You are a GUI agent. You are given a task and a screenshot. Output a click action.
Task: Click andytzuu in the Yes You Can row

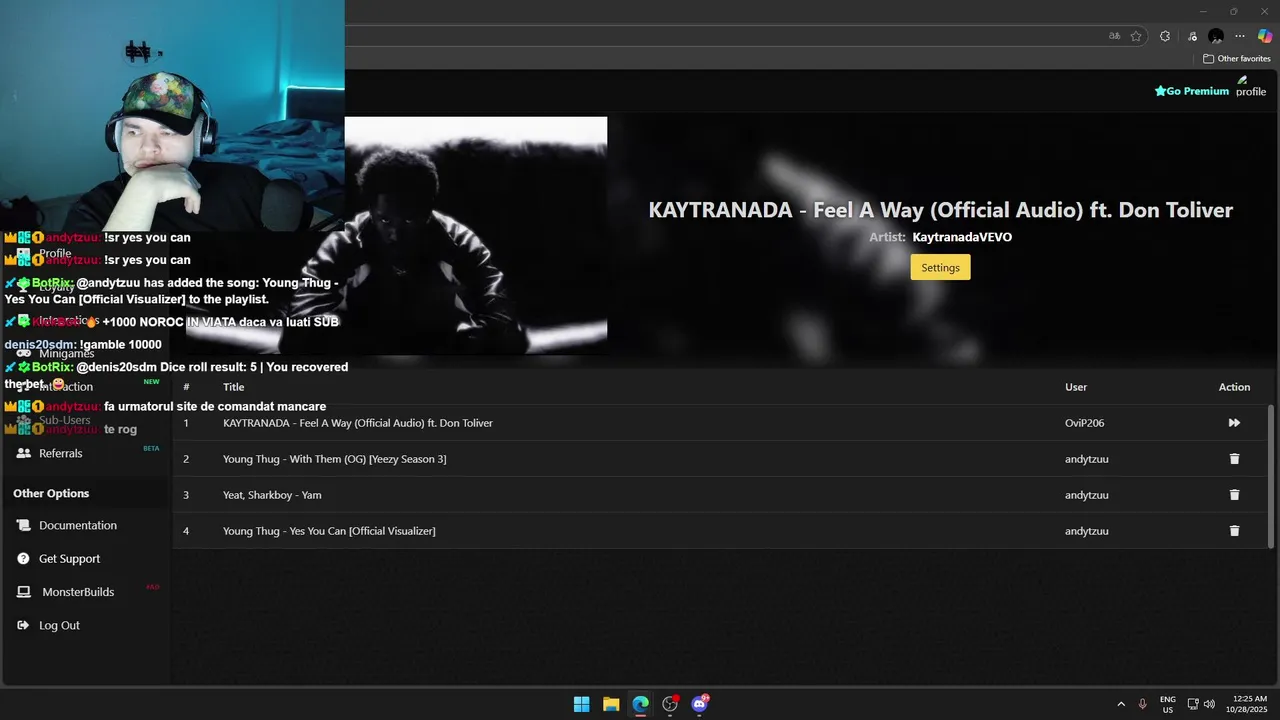coord(1087,531)
